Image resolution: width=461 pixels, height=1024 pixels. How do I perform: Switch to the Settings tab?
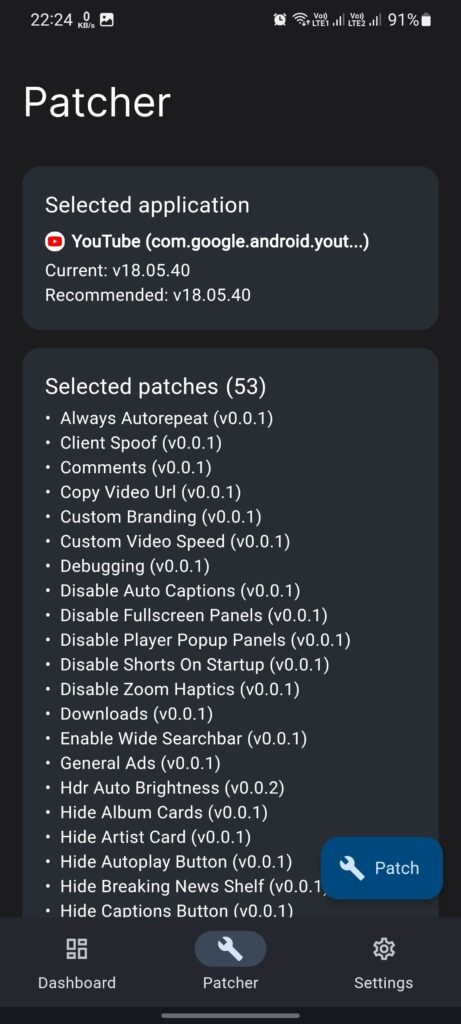click(383, 963)
